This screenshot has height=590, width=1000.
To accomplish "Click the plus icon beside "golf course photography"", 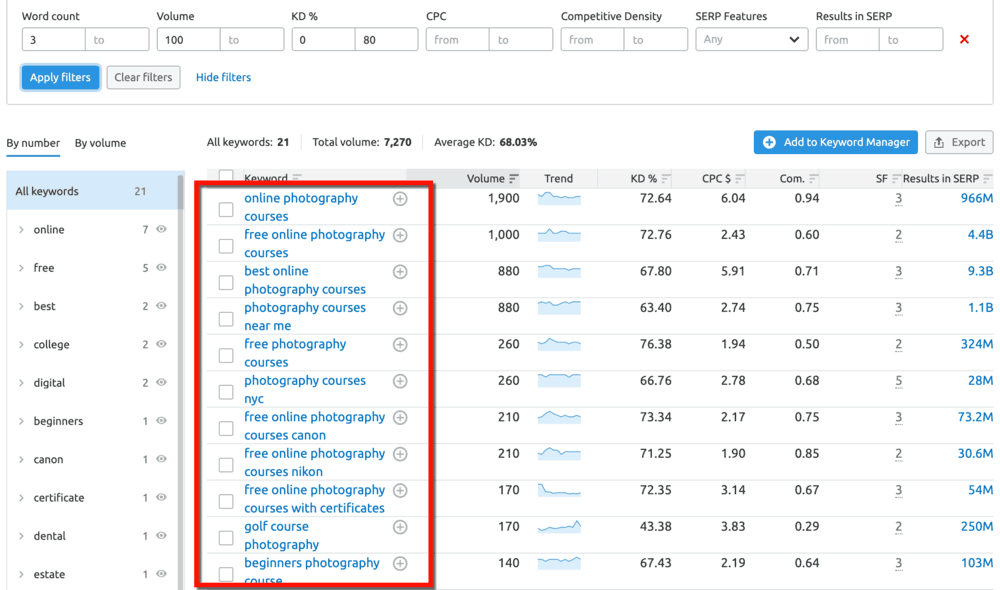I will tap(400, 527).
